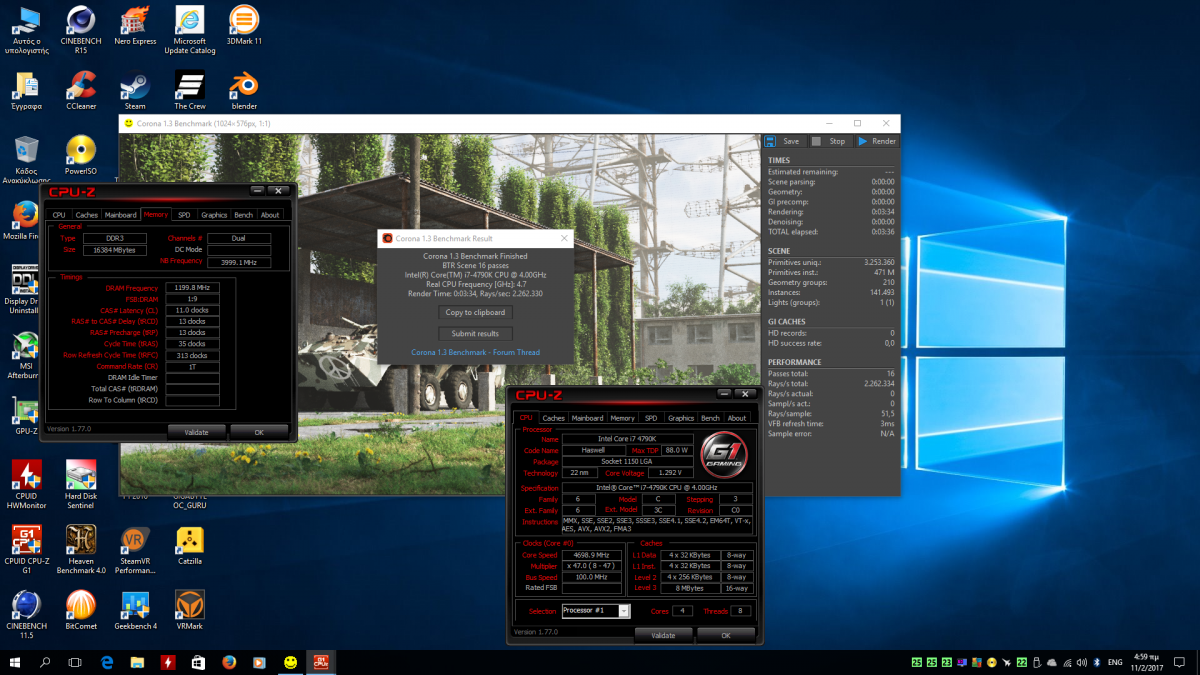1200x675 pixels.
Task: Launch Nero Express from the desktop
Action: (135, 26)
